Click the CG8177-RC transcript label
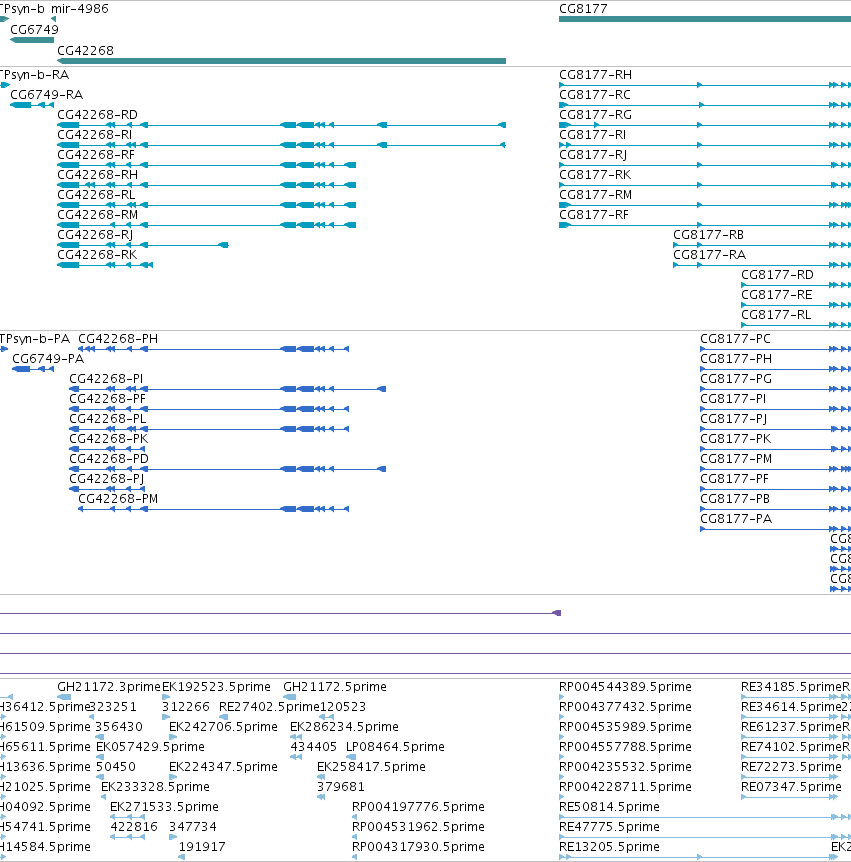The image size is (851, 862). [595, 95]
